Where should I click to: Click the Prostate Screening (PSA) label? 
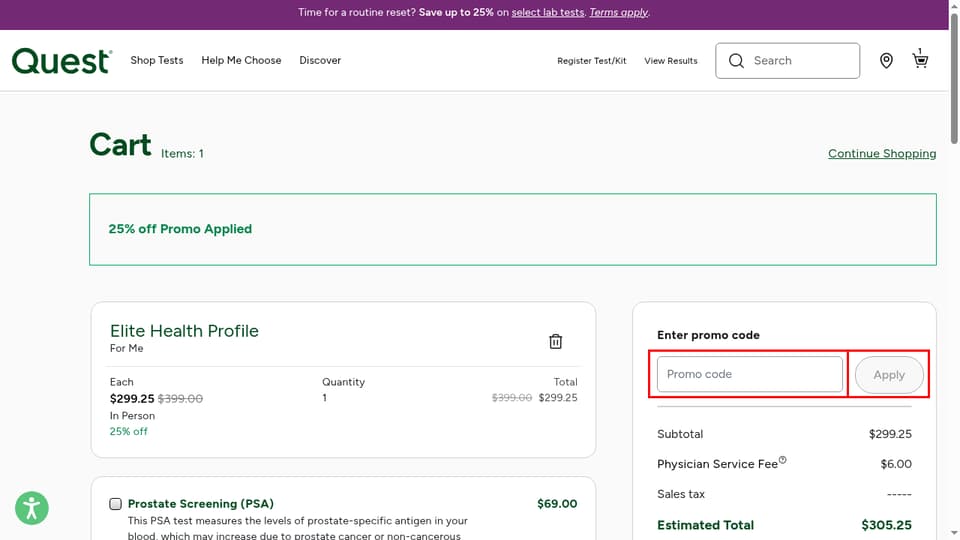(201, 504)
